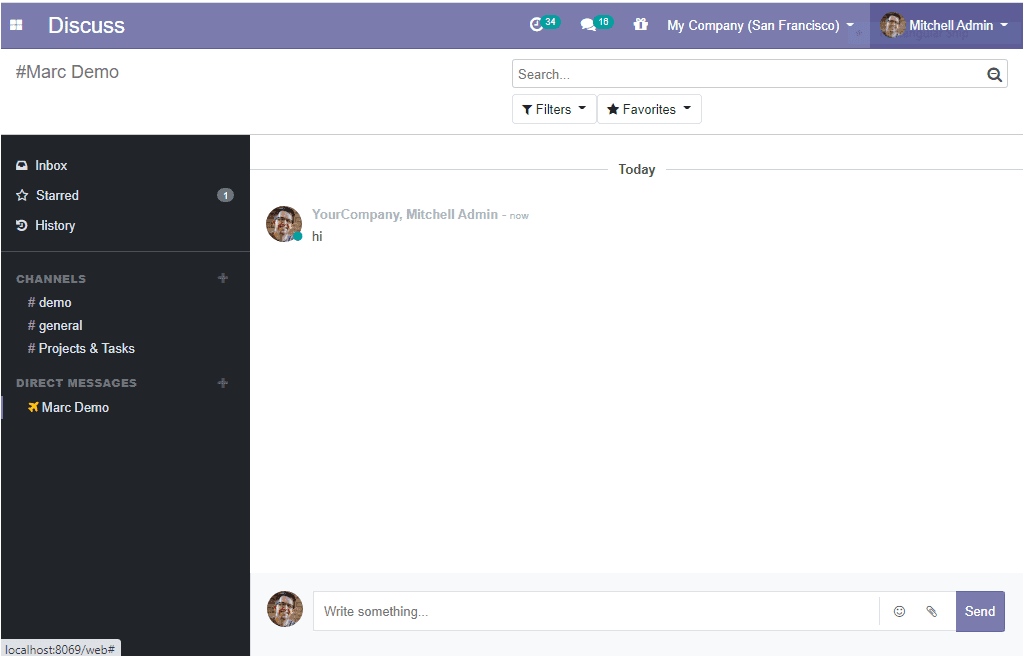Click the Send button
1024x657 pixels.
coord(980,611)
